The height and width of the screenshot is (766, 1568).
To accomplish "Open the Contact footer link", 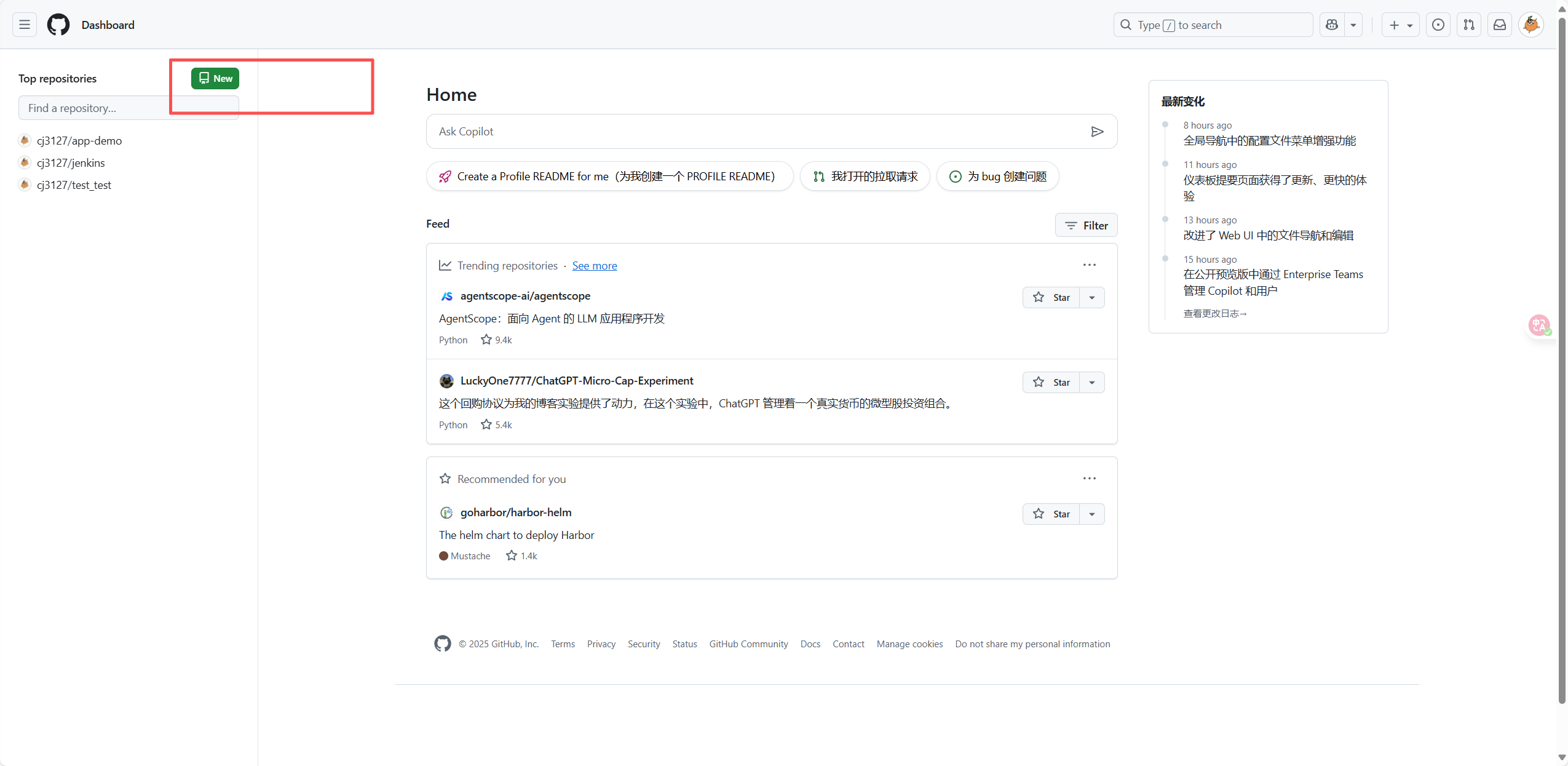I will click(848, 644).
